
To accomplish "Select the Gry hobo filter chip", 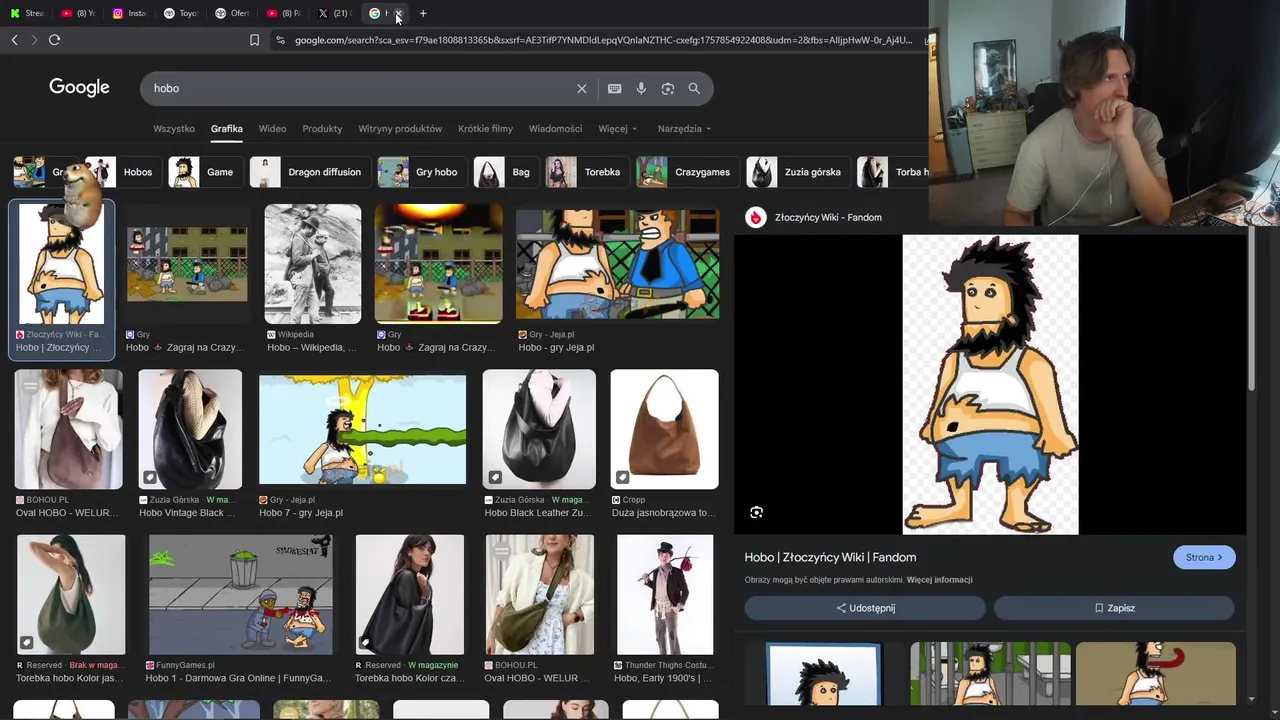I will [421, 172].
